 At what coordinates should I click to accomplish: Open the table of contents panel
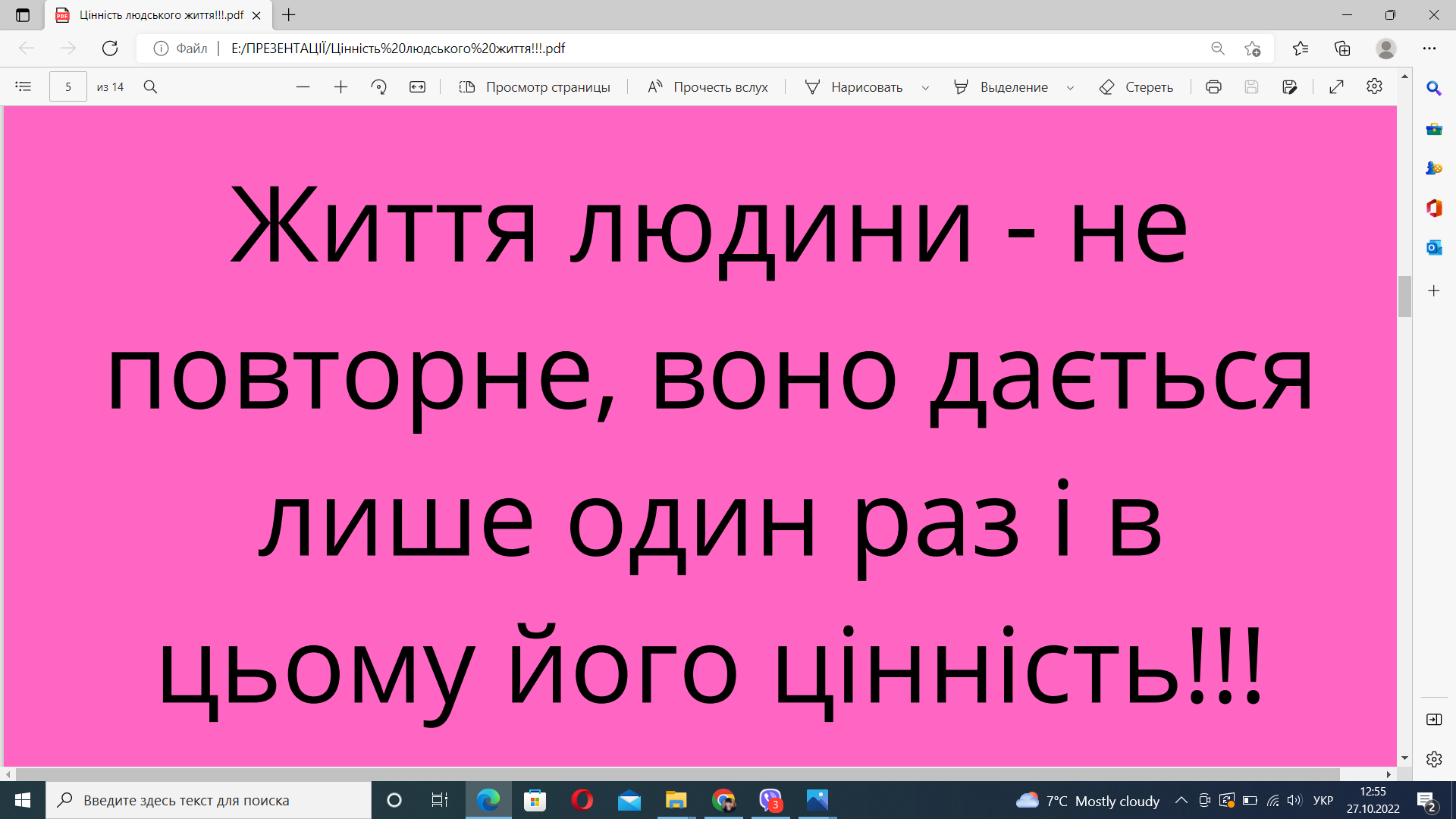click(x=24, y=86)
